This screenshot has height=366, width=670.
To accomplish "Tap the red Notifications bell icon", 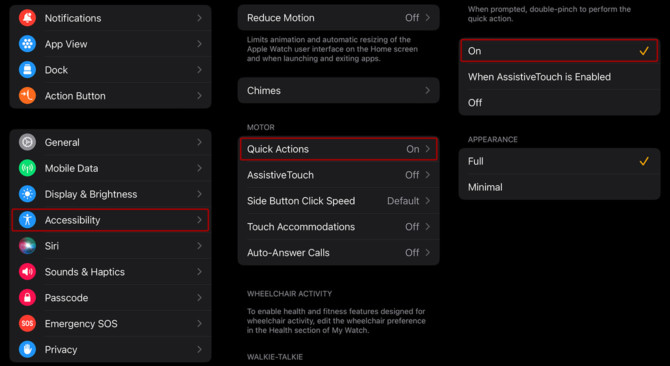I will (x=27, y=18).
